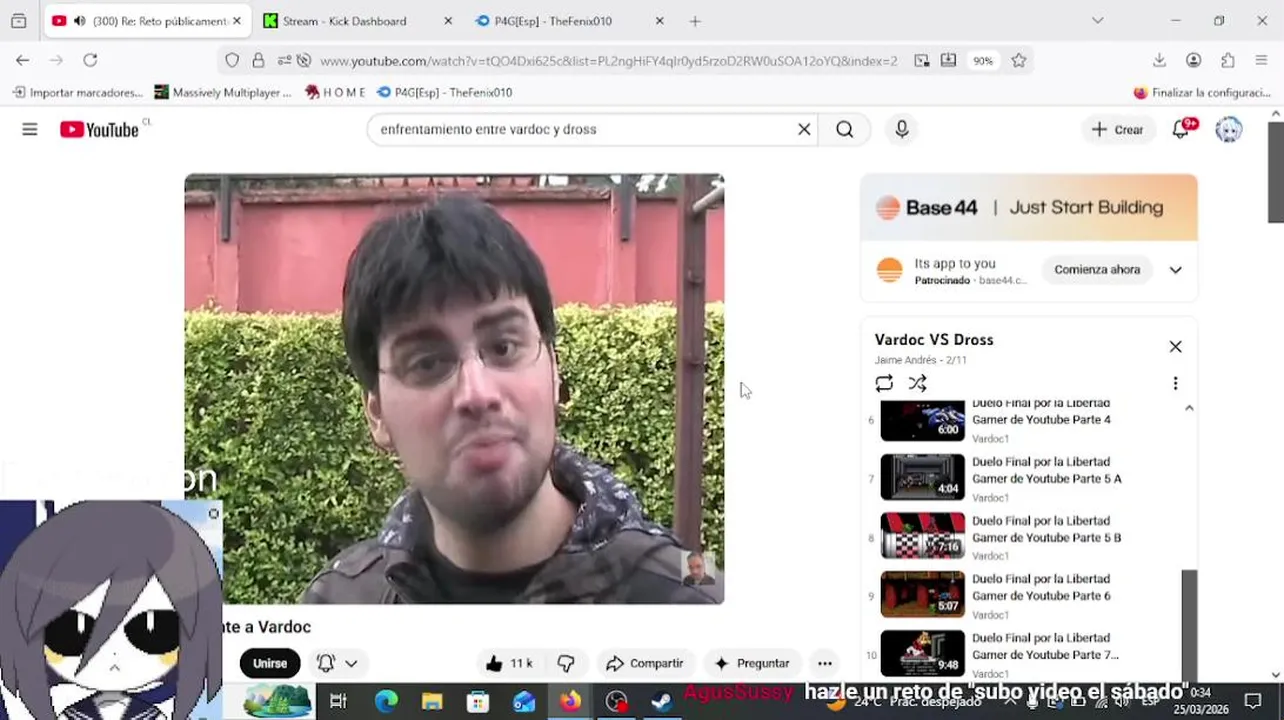Screen dimensions: 1284x720
Task: Open the Crear button
Action: click(1118, 129)
